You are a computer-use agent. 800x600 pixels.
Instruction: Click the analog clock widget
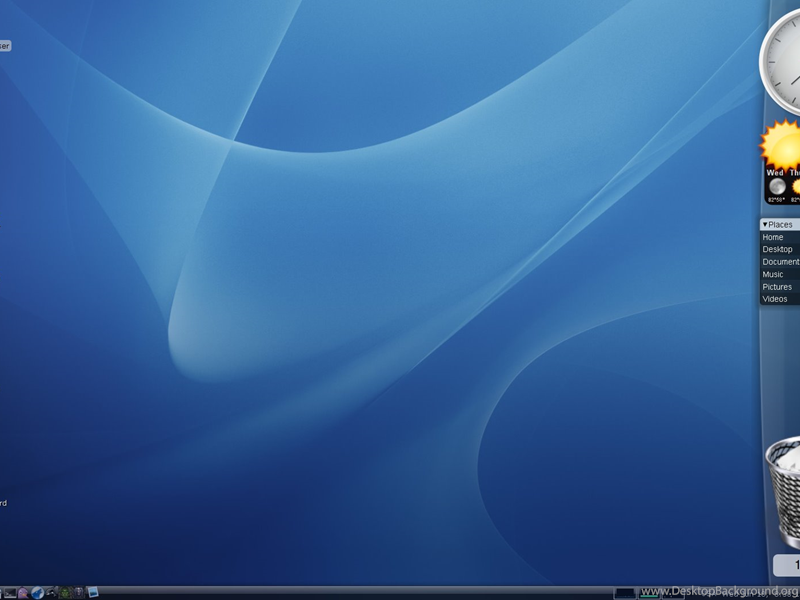(784, 57)
